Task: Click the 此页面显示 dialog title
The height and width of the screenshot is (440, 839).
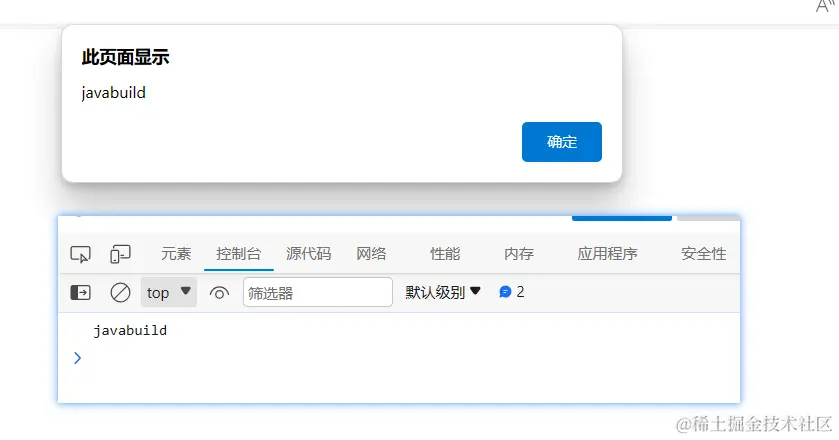Action: click(125, 57)
